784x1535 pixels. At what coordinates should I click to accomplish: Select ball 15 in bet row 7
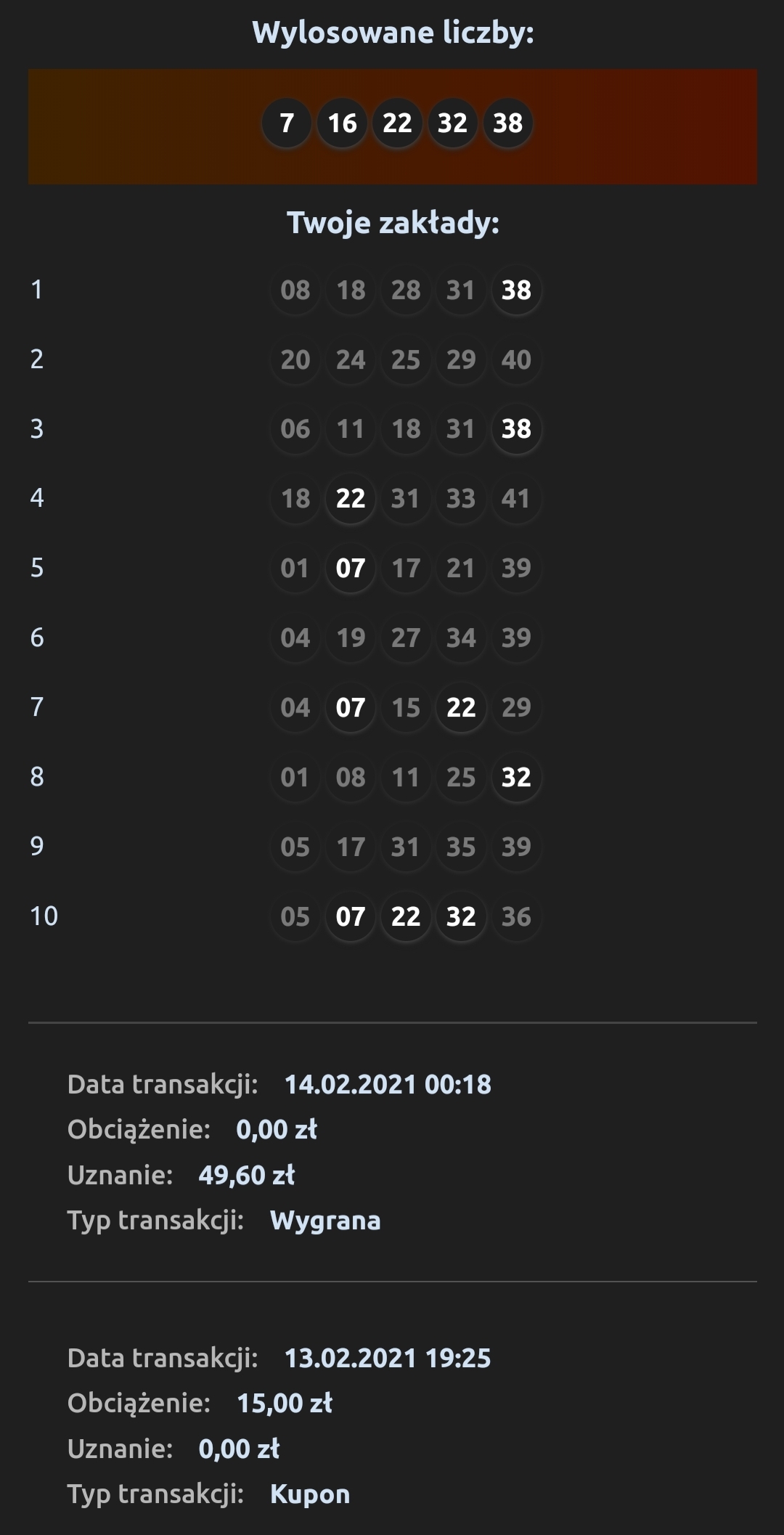pyautogui.click(x=406, y=708)
